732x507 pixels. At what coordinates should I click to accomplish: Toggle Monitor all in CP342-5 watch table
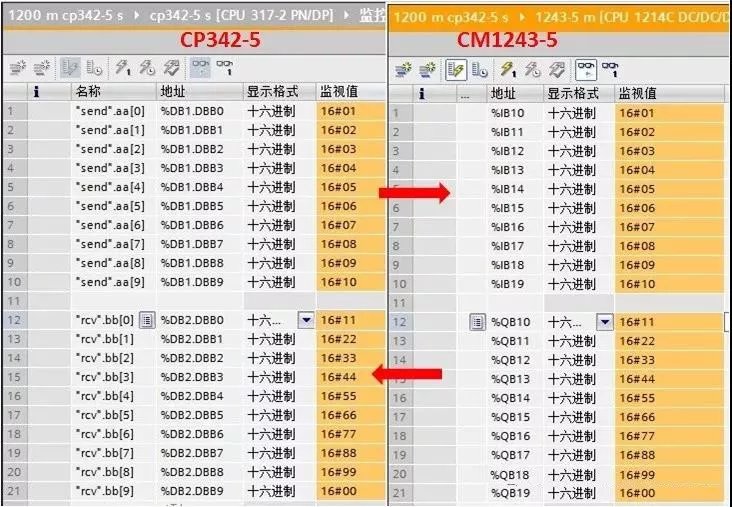click(x=200, y=68)
